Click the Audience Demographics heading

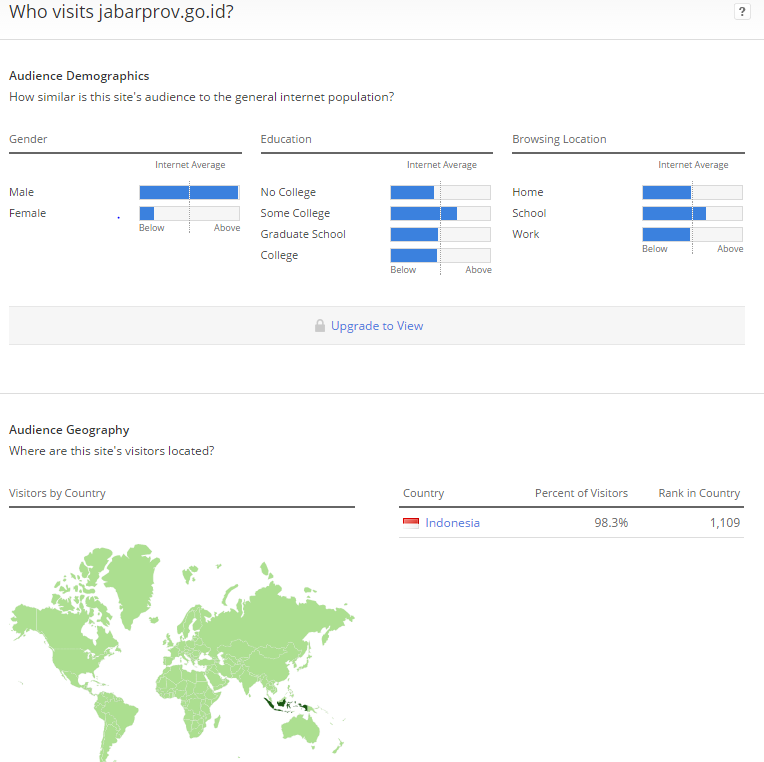79,76
